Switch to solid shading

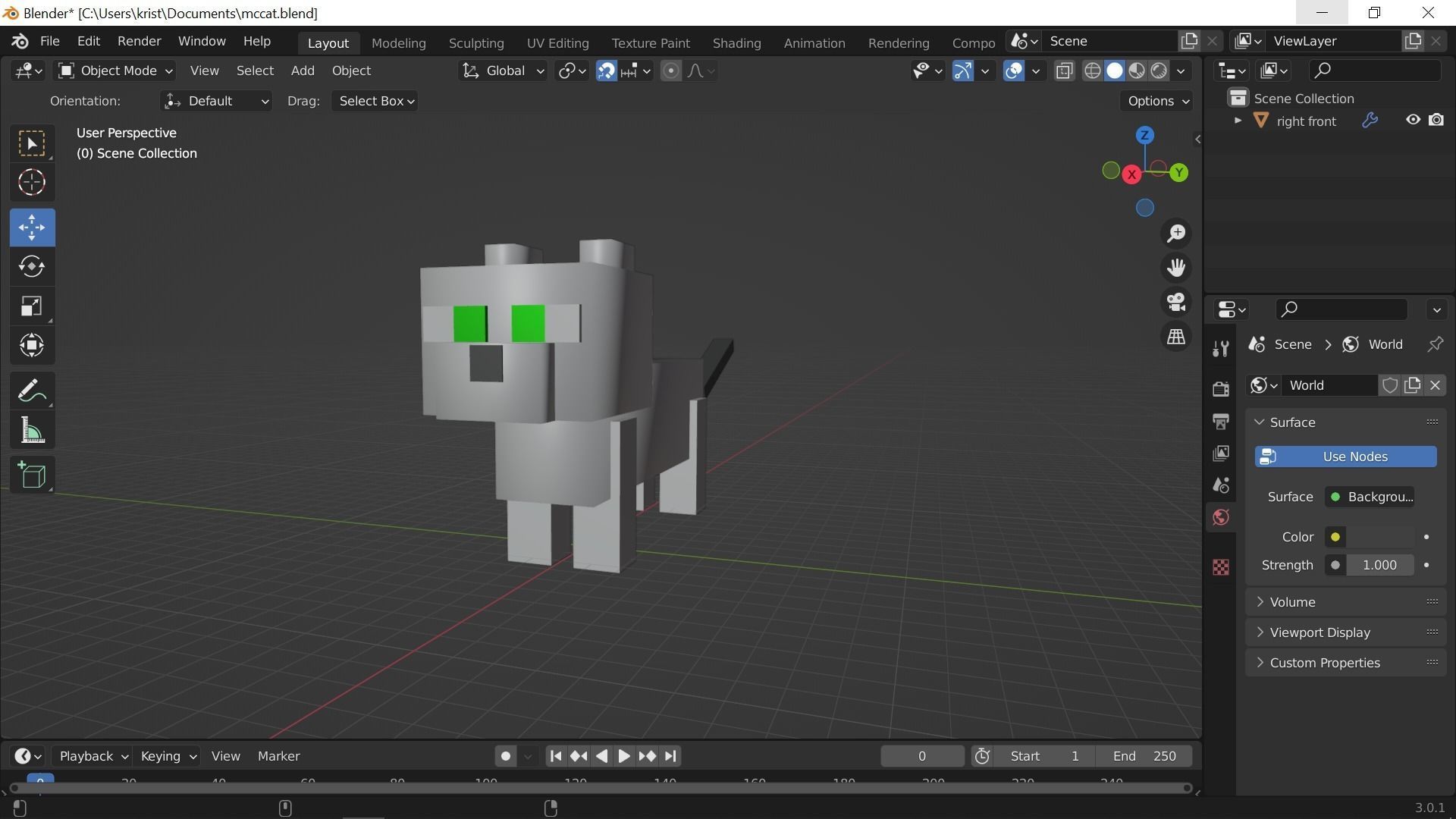(1114, 71)
